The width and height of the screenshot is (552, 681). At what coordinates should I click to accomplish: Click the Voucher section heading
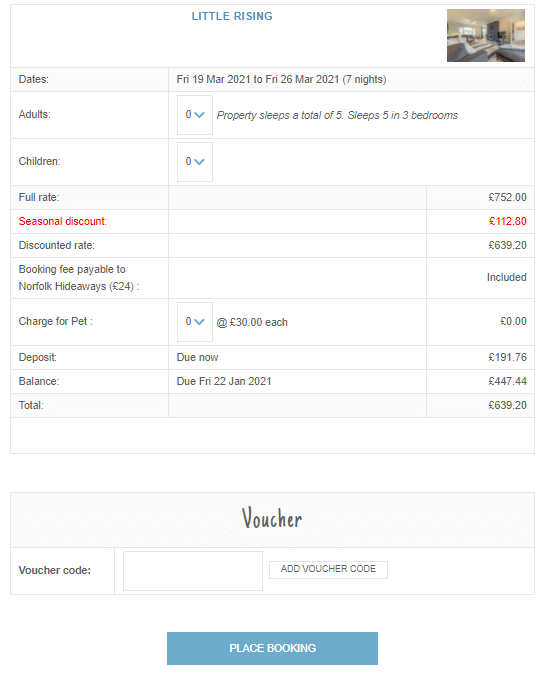[x=272, y=519]
